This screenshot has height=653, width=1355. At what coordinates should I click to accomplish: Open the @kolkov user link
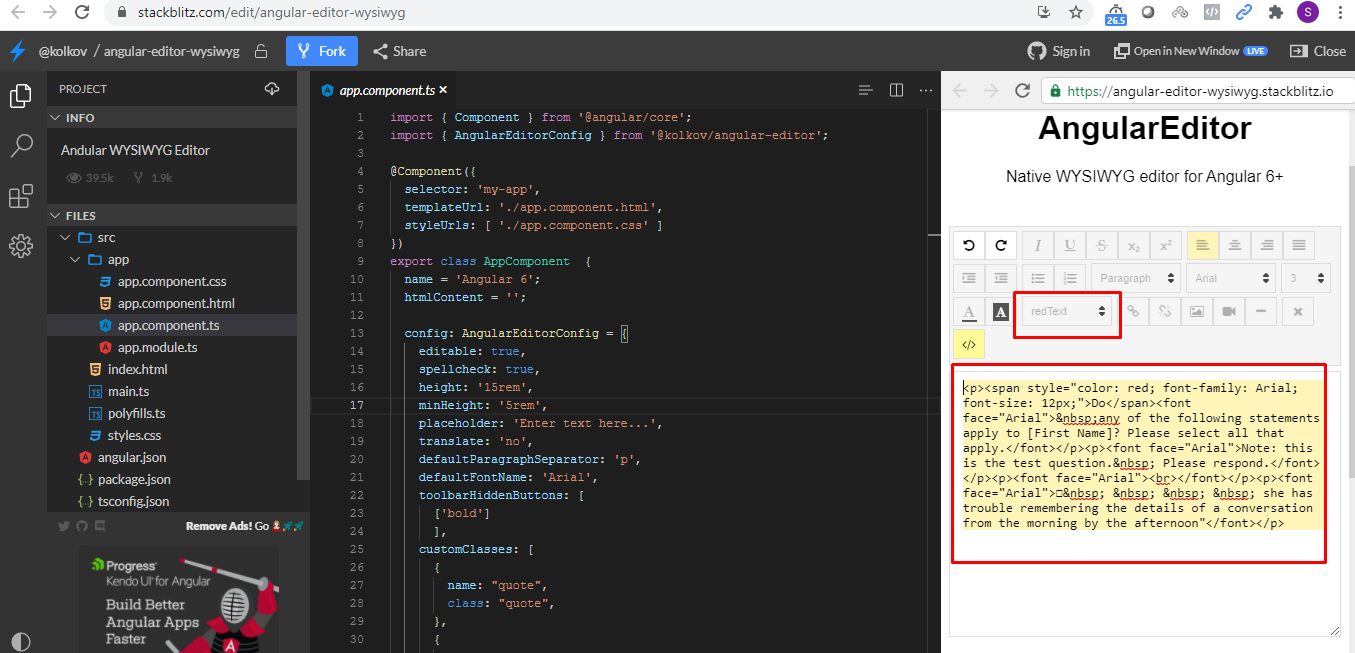point(64,51)
